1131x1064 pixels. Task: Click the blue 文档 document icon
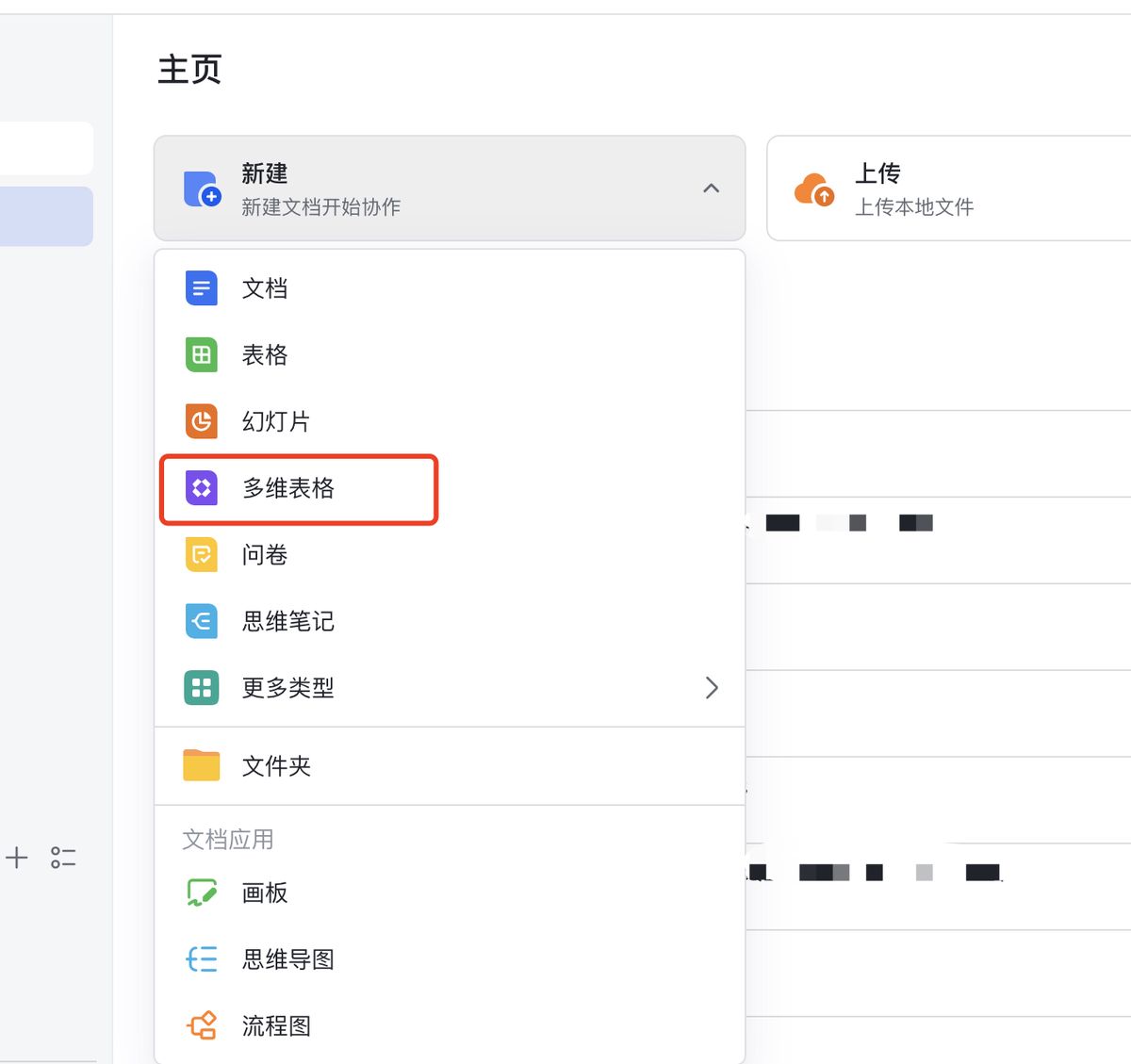(201, 288)
